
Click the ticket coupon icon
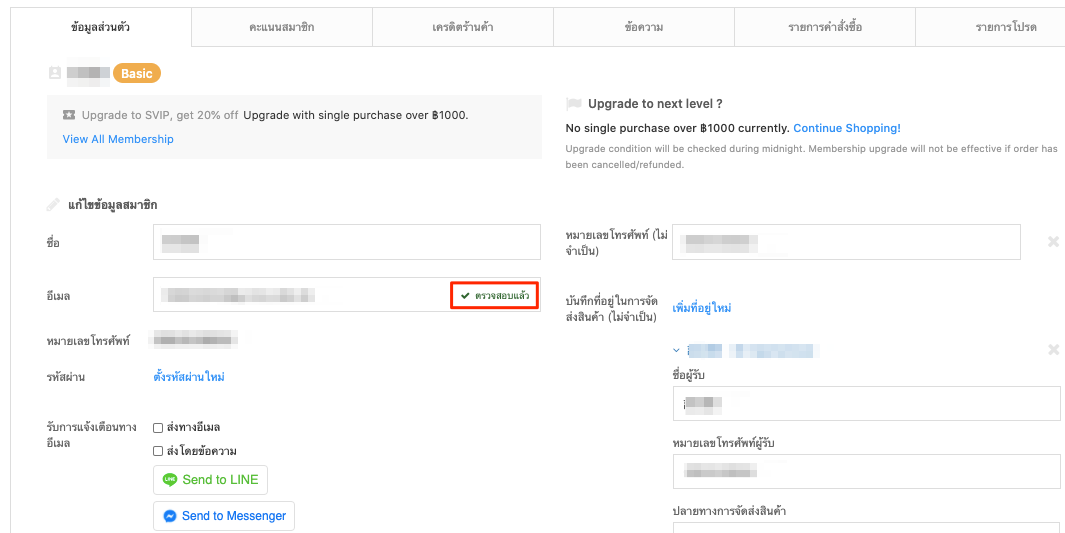(69, 115)
